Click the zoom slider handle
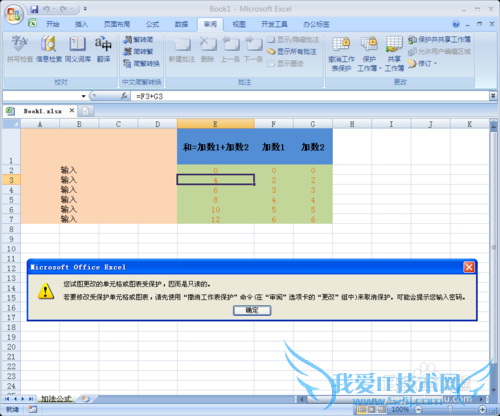The height and width of the screenshot is (416, 500). 450,409
